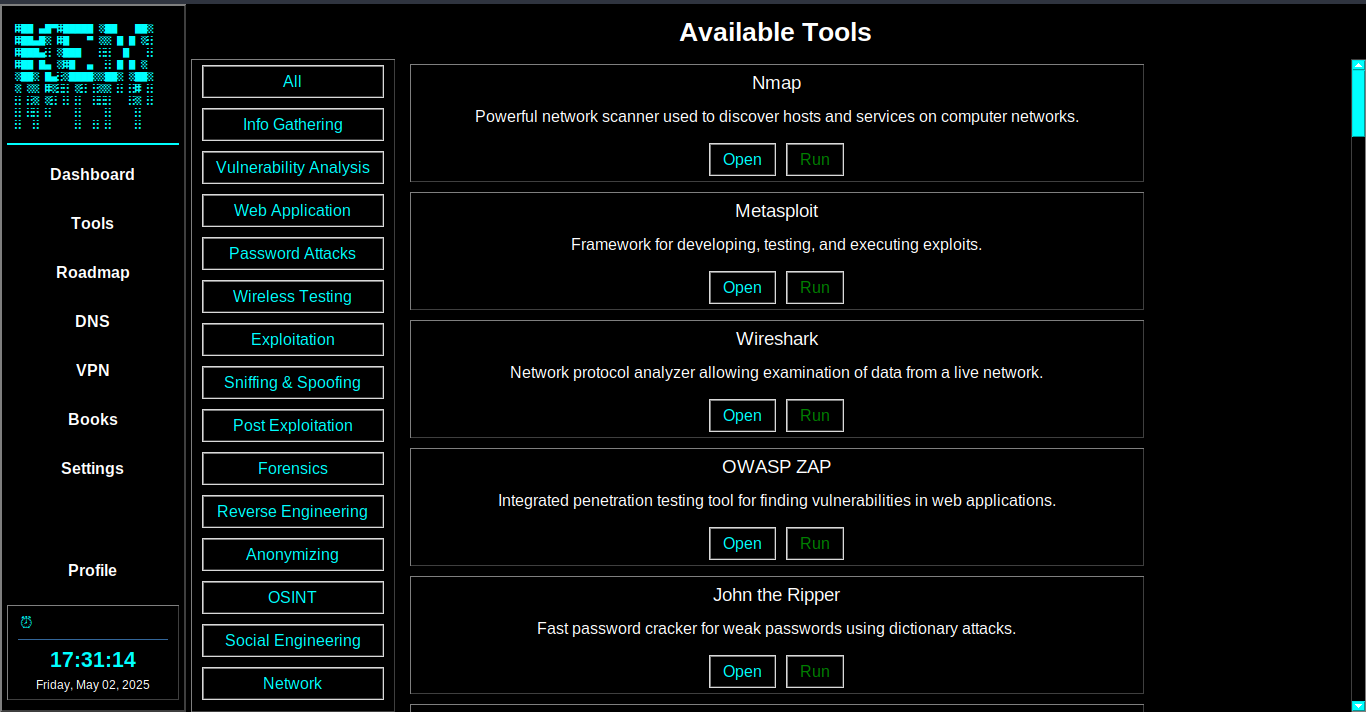
Task: Run the Wireshark tool
Action: point(815,416)
